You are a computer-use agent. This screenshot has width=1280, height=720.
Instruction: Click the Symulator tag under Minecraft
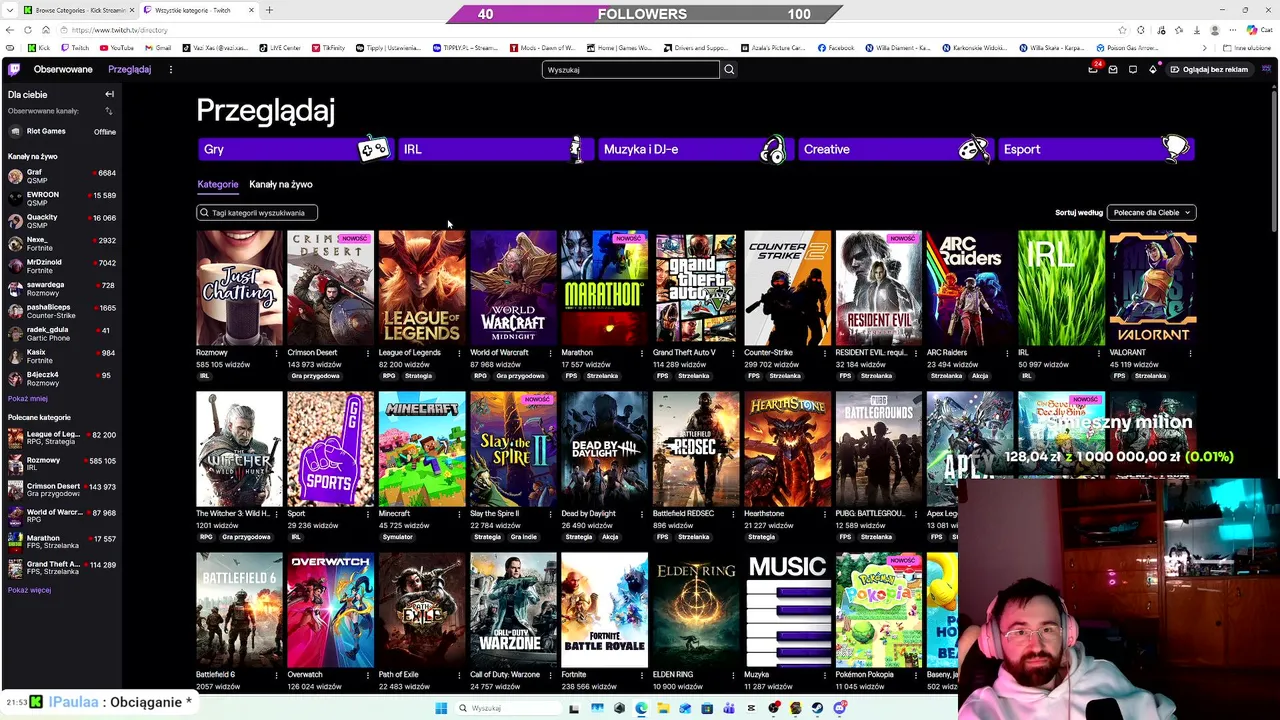click(x=397, y=537)
